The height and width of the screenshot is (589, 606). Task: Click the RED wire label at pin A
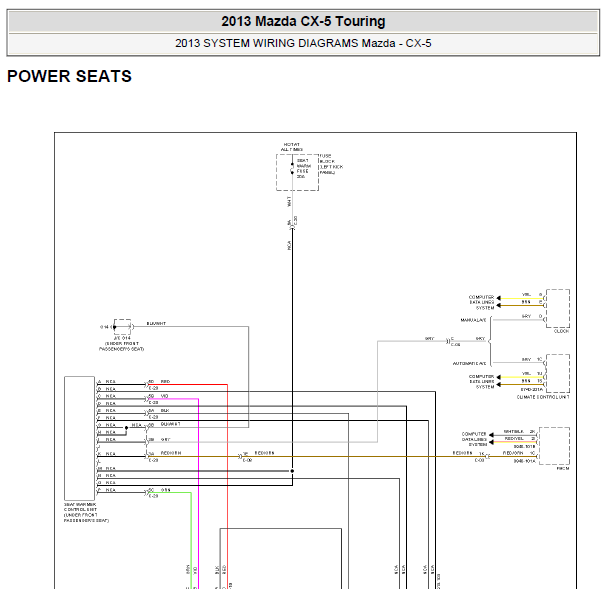(x=165, y=381)
